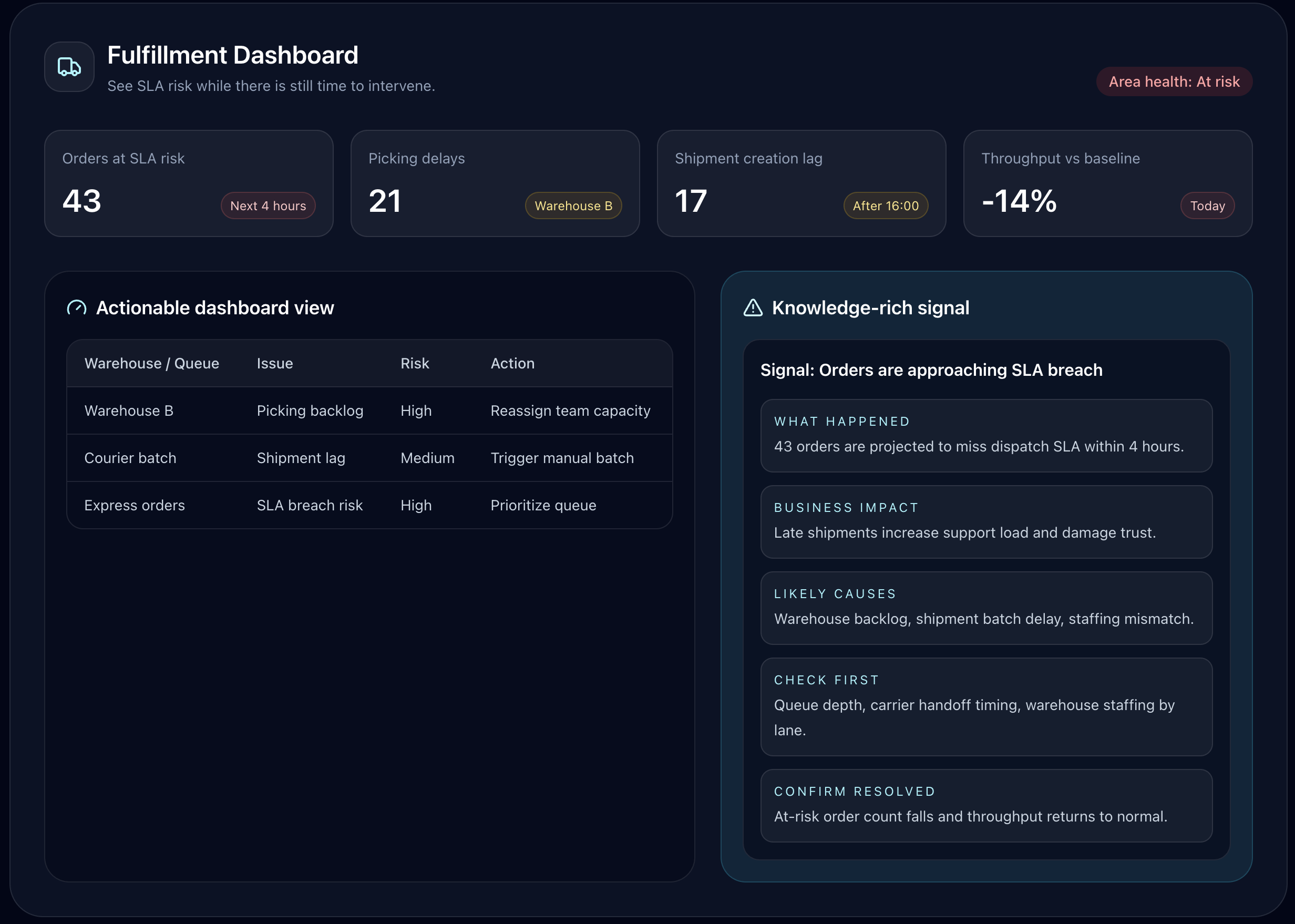
Task: Click the delivery truck logo icon
Action: pos(69,67)
